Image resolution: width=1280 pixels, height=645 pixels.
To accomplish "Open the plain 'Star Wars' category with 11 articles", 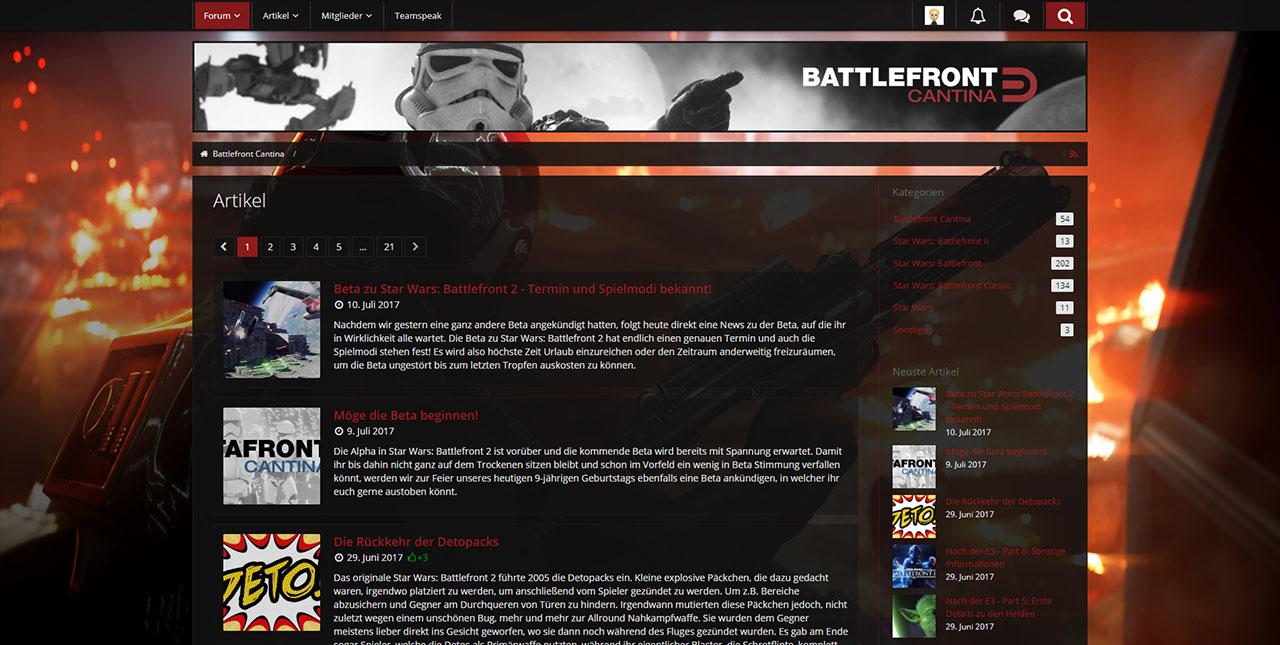I will pyautogui.click(x=913, y=307).
